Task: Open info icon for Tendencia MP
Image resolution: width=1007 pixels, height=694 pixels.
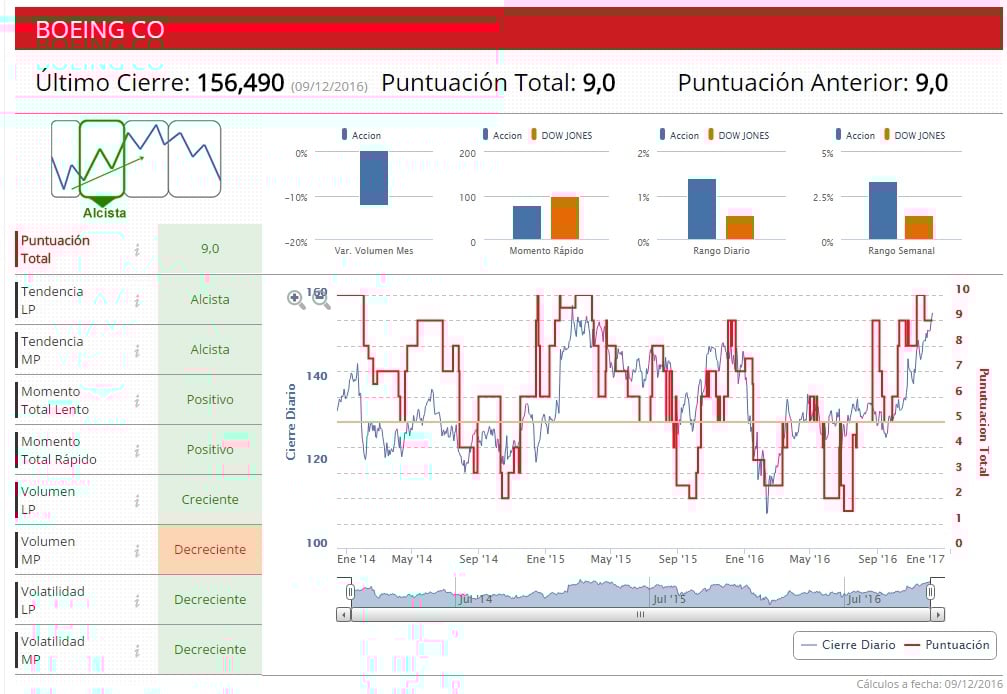Action: coord(137,351)
